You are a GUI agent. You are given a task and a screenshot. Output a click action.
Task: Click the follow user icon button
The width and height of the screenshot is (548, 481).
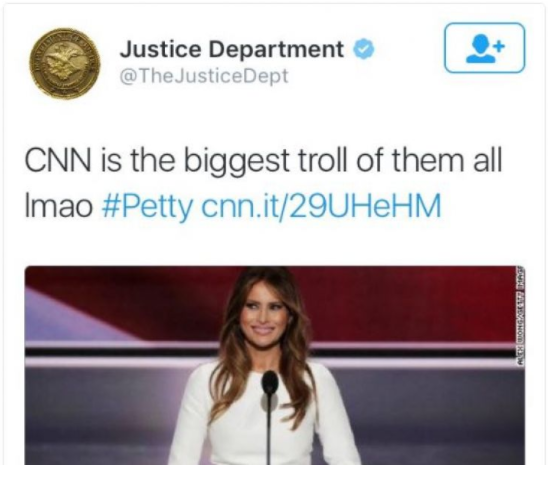point(484,48)
